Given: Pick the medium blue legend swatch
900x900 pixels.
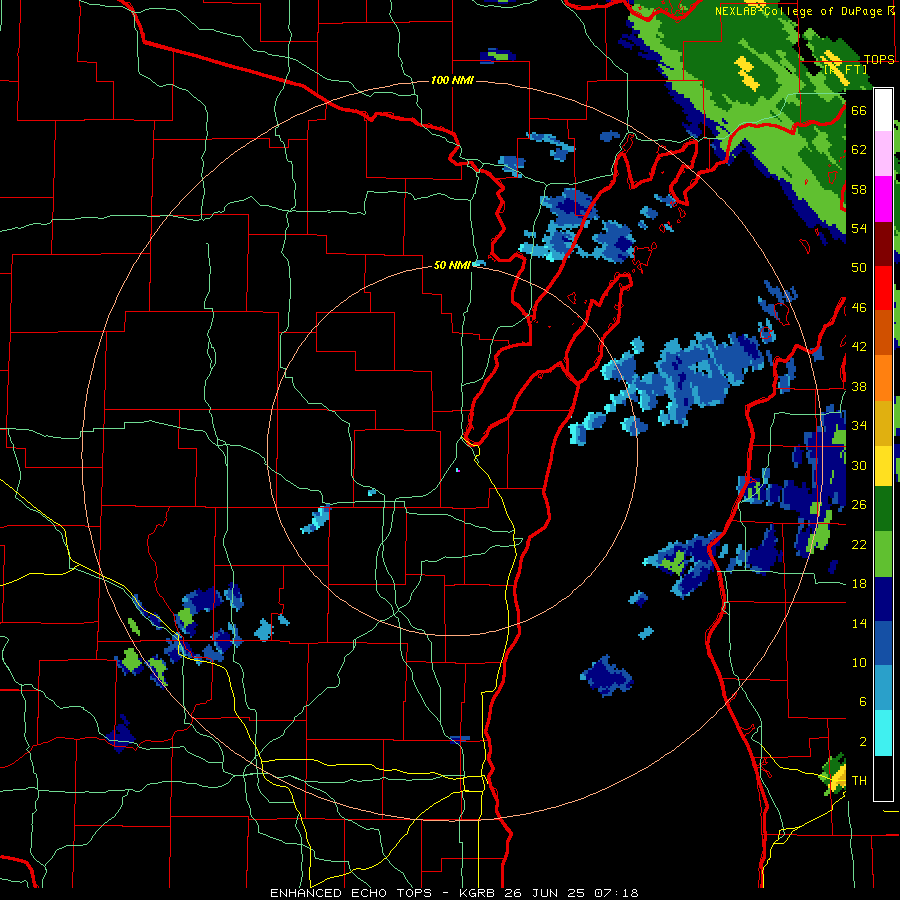Looking at the screenshot, I should [883, 643].
